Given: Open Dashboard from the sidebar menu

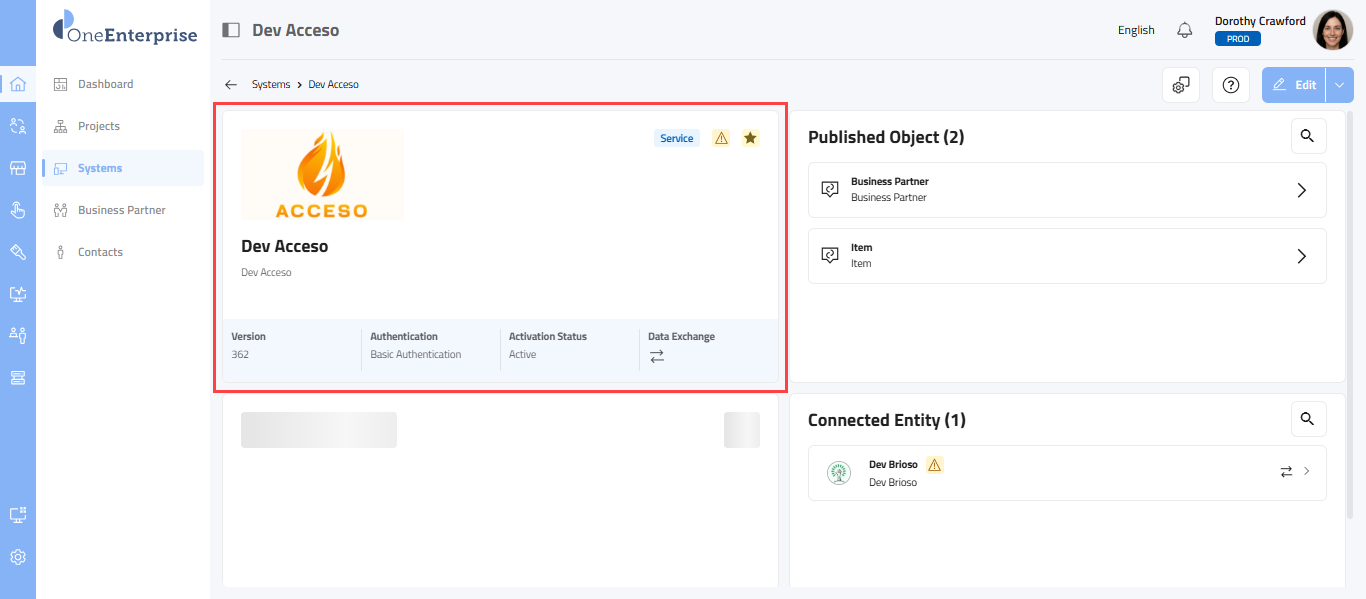Looking at the screenshot, I should tap(105, 84).
